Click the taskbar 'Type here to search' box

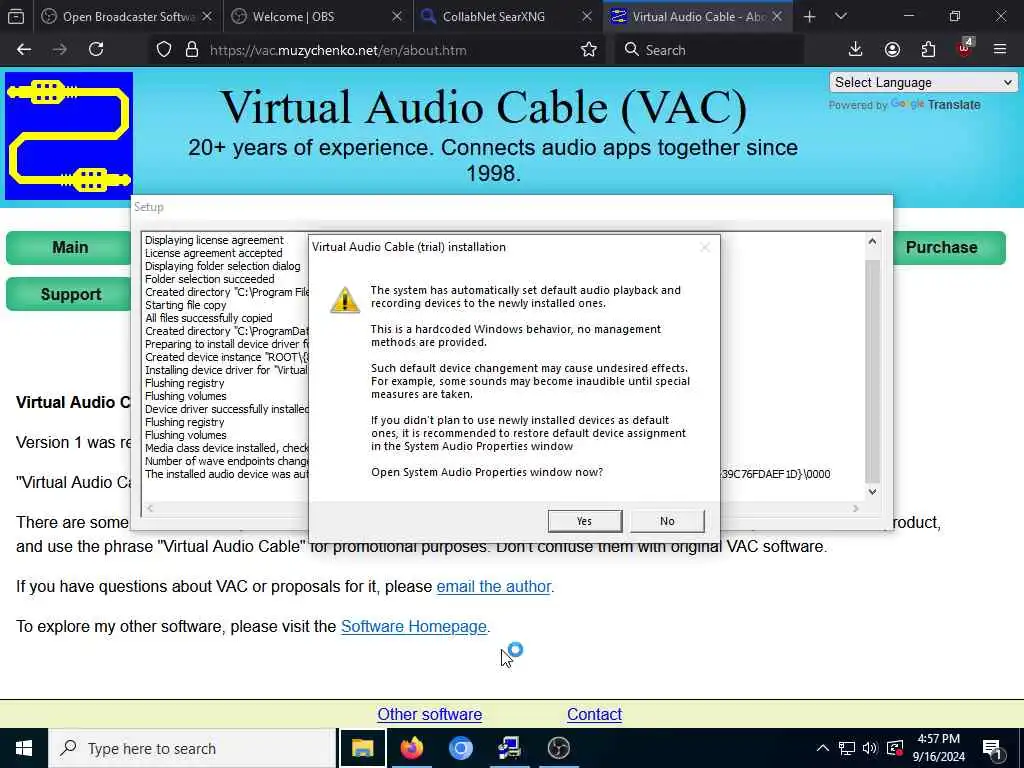192,748
